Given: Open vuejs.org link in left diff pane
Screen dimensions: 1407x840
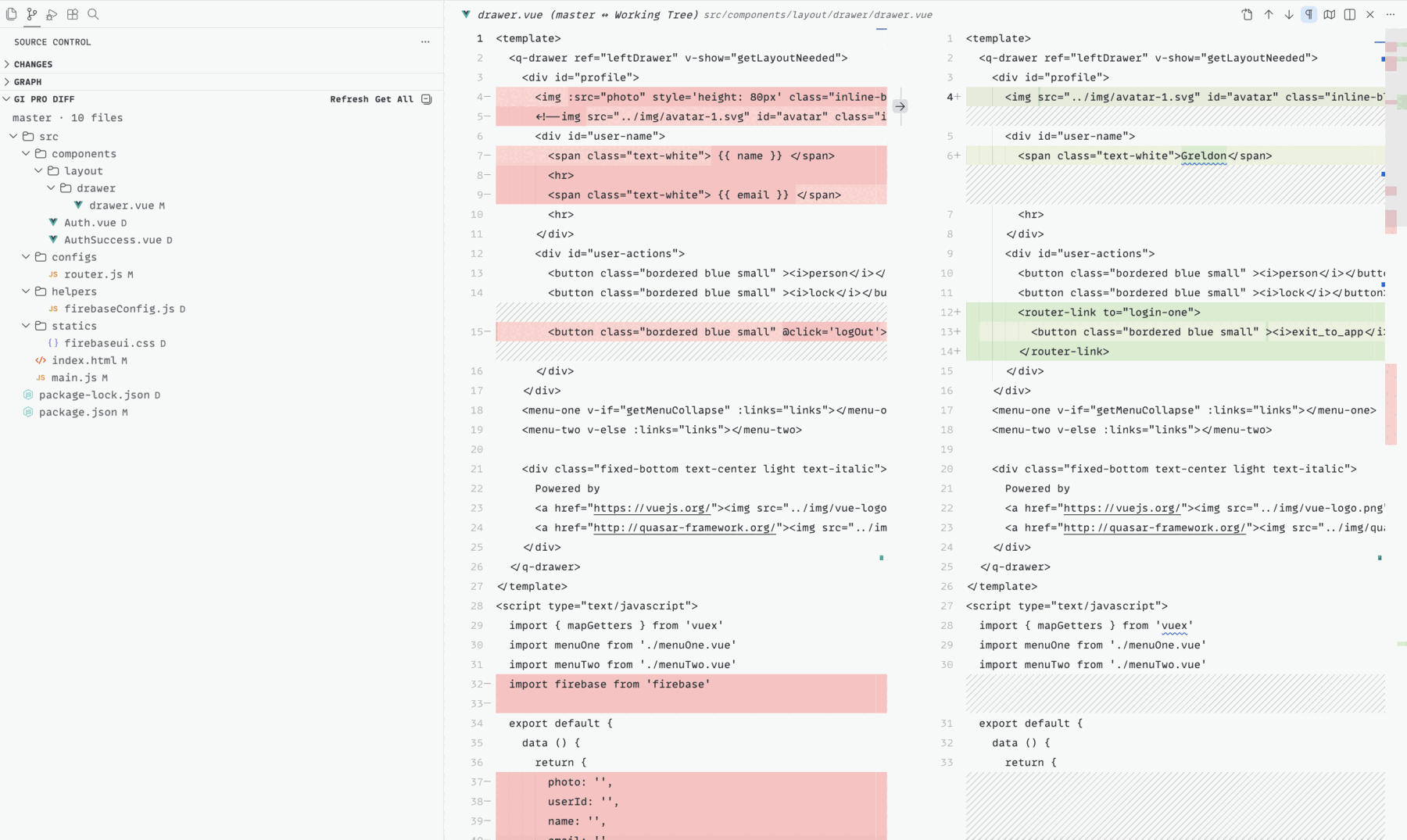Looking at the screenshot, I should tap(653, 508).
